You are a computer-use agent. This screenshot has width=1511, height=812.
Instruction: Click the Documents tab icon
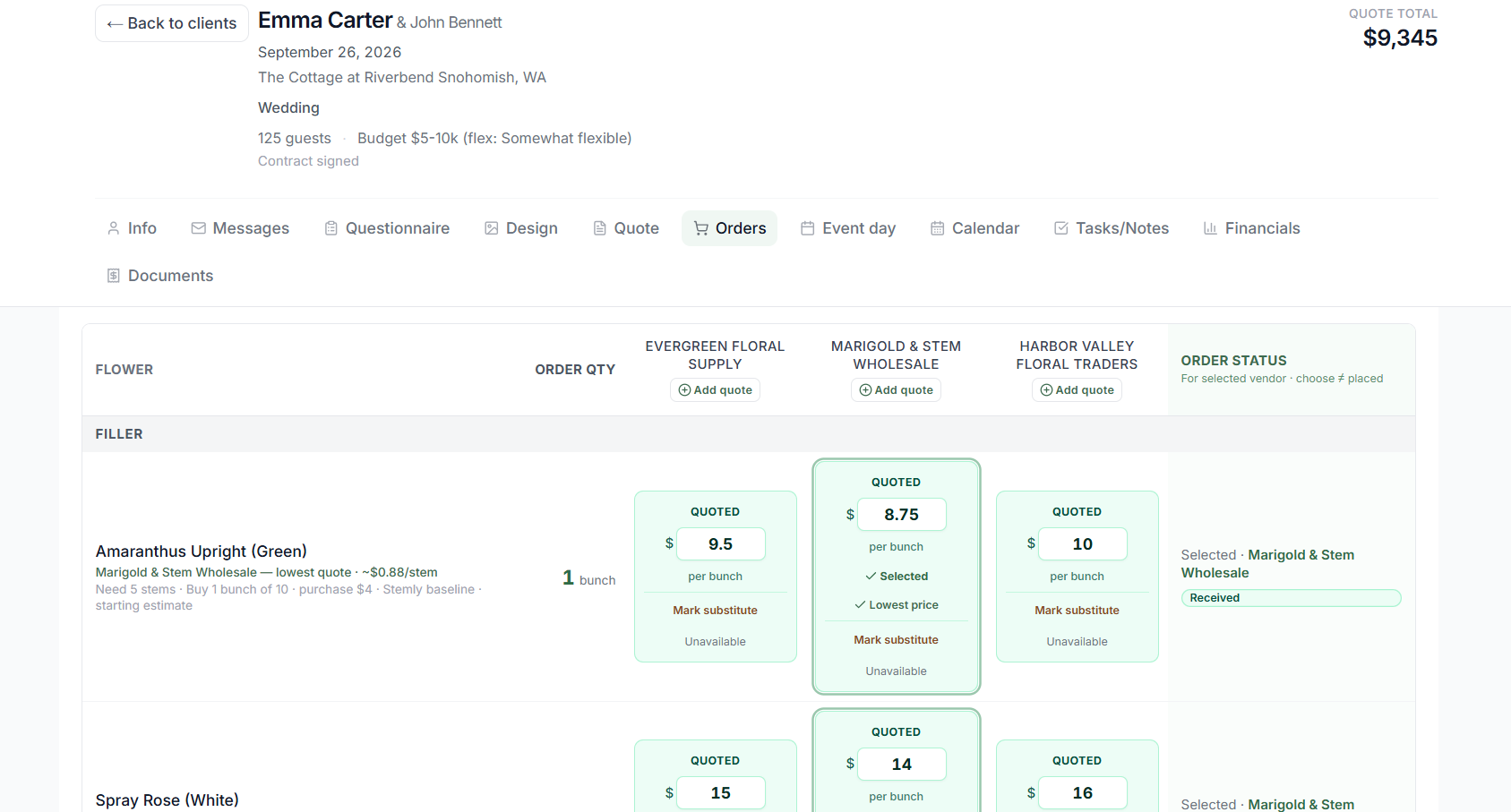[114, 276]
